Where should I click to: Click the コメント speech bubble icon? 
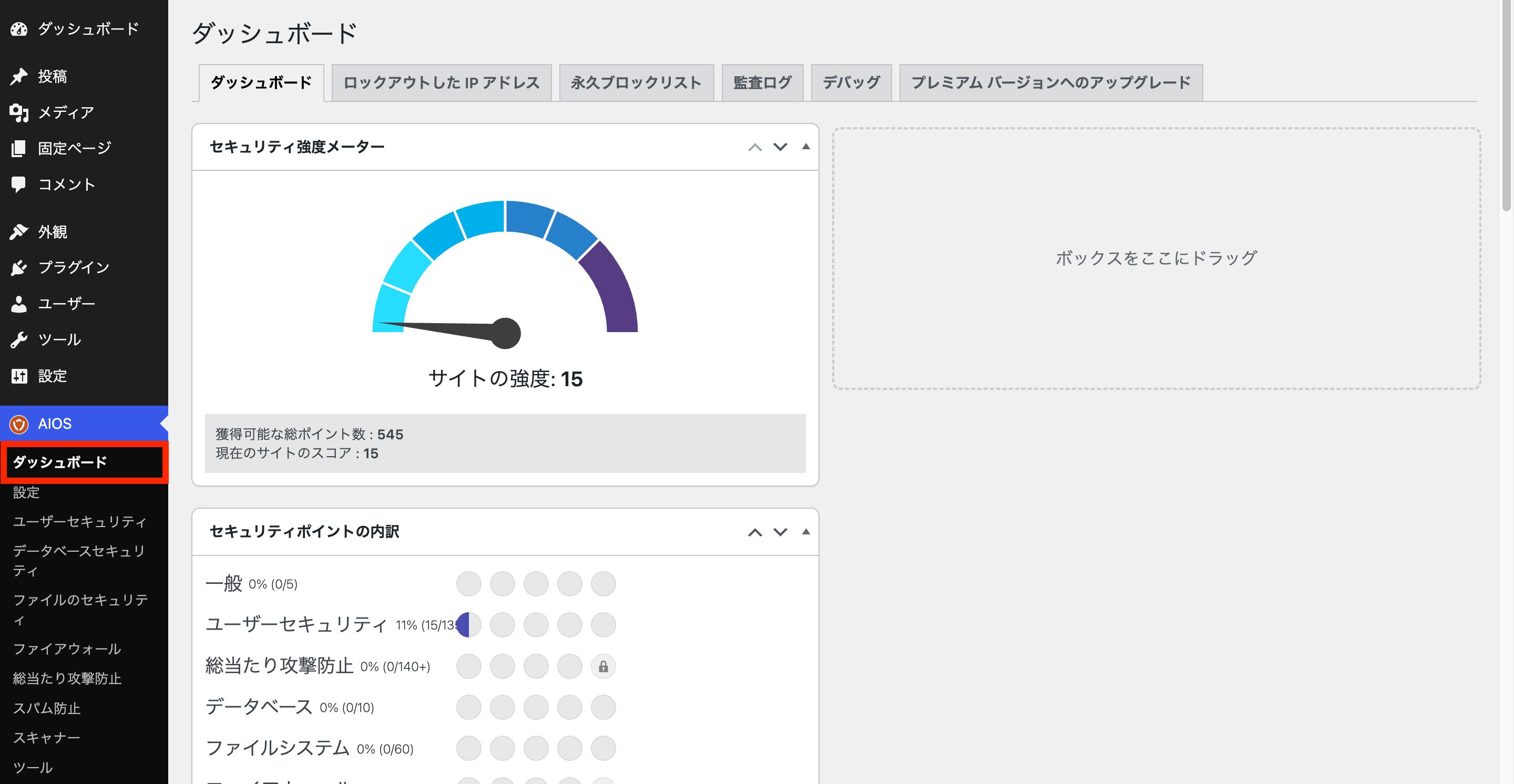(x=19, y=184)
